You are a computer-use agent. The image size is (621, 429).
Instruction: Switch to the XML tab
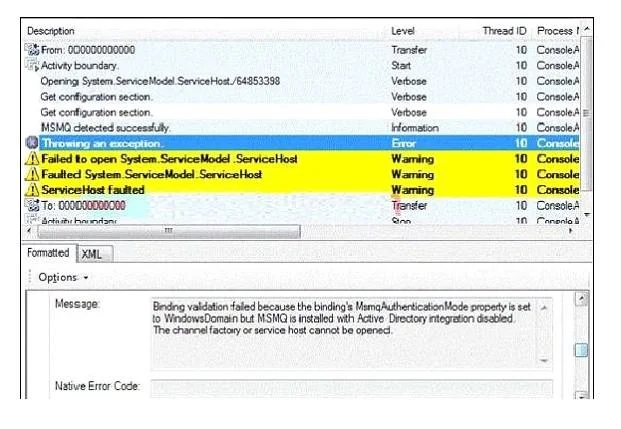click(95, 254)
